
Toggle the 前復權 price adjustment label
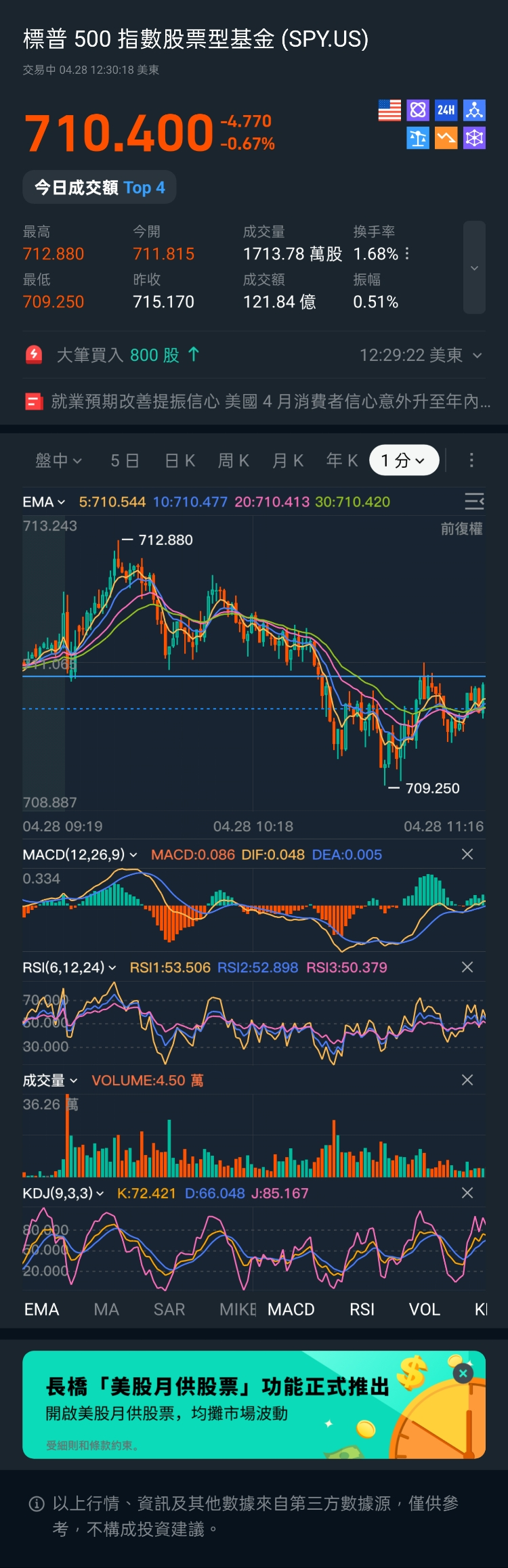[461, 529]
